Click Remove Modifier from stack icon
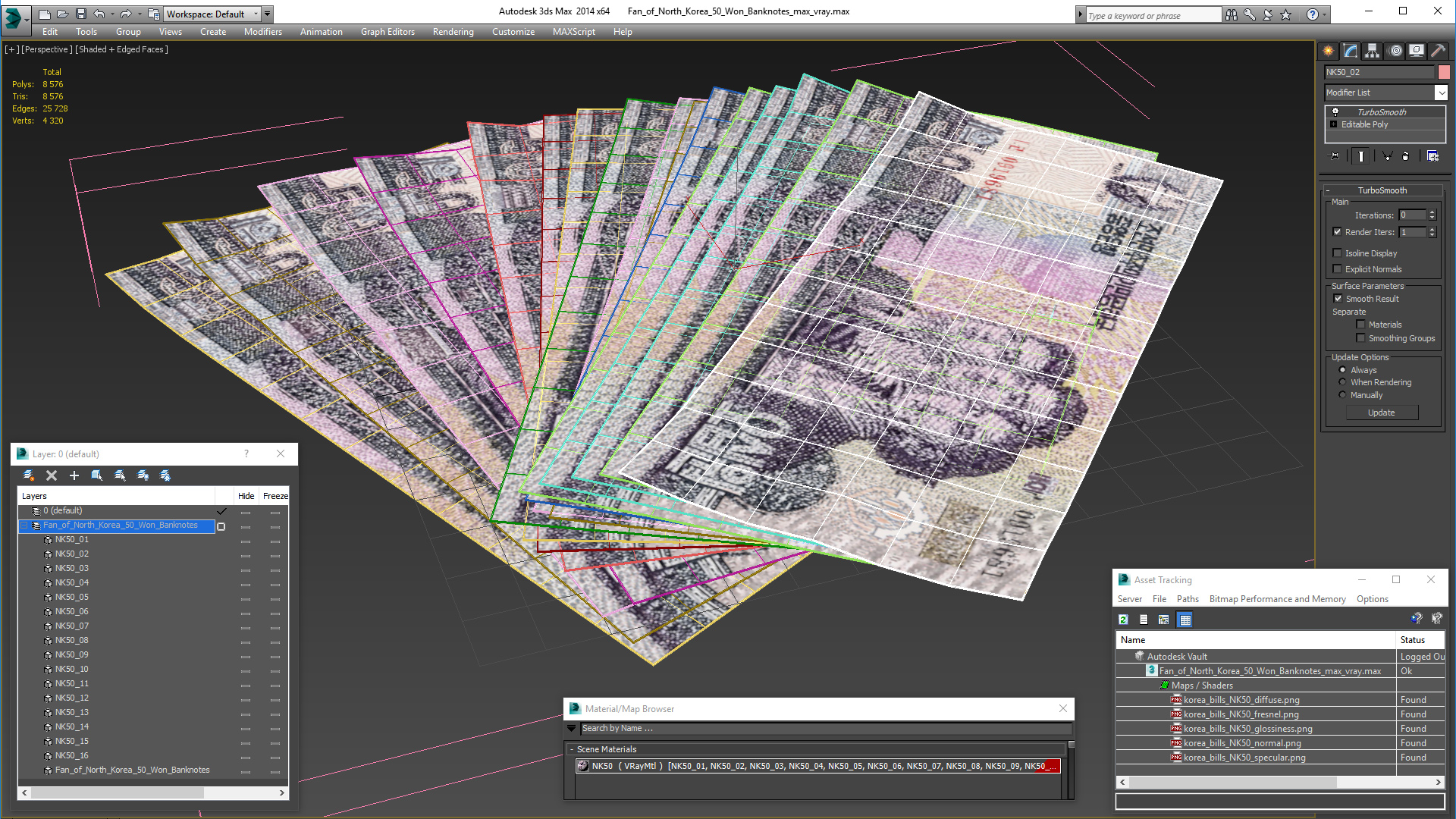Viewport: 1456px width, 819px height. tap(1405, 155)
